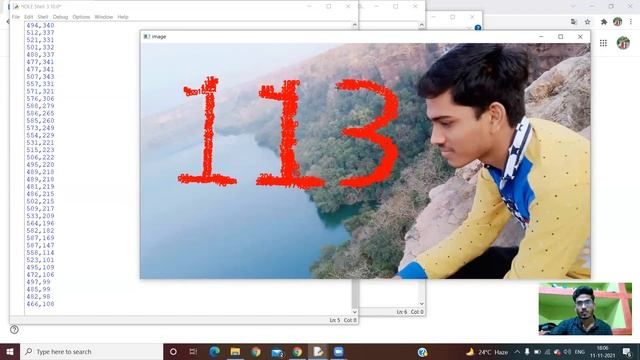
Task: Click output line '521,331'
Action: pos(40,40)
